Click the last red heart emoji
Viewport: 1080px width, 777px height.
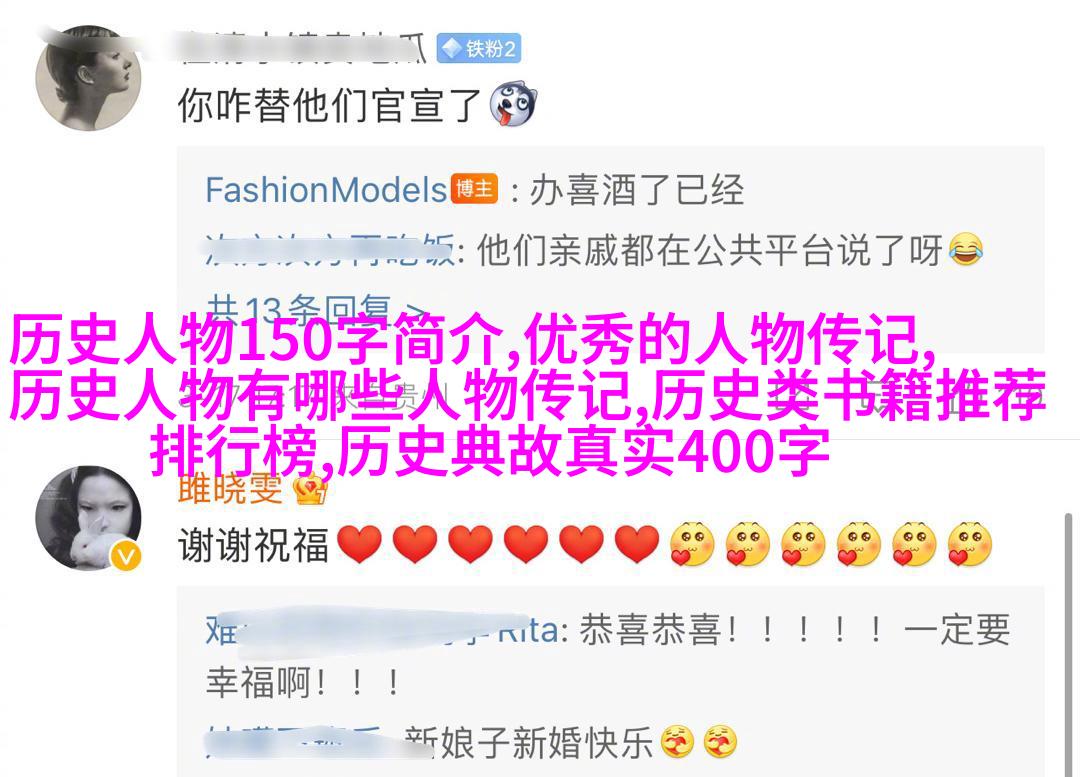coord(637,544)
